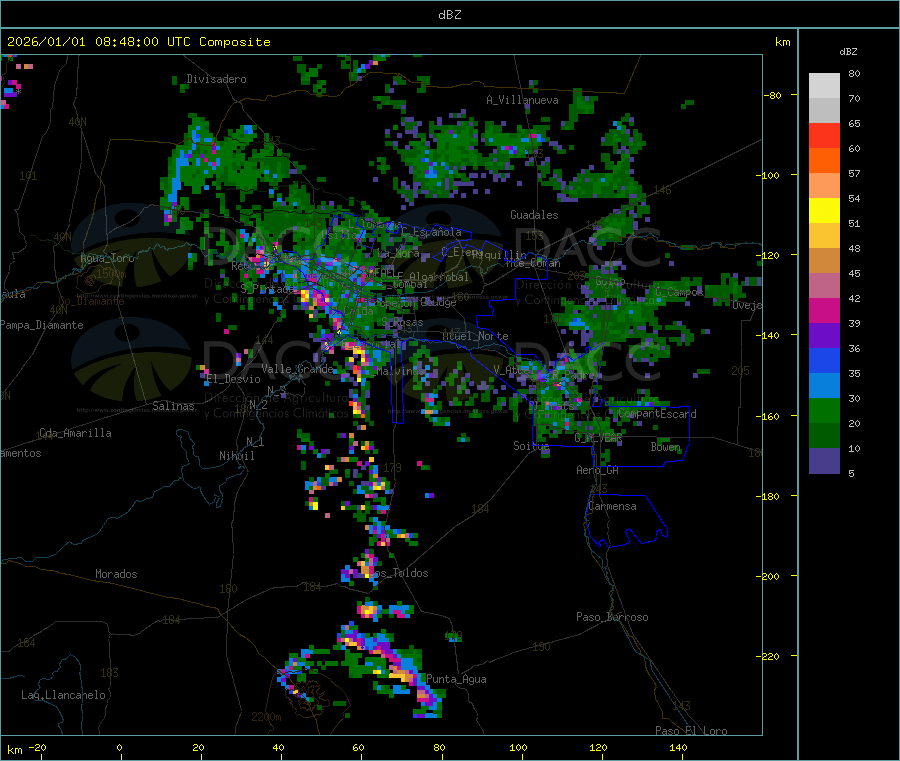Click the 'Guadales' map label
The height and width of the screenshot is (761, 900).
tap(534, 215)
